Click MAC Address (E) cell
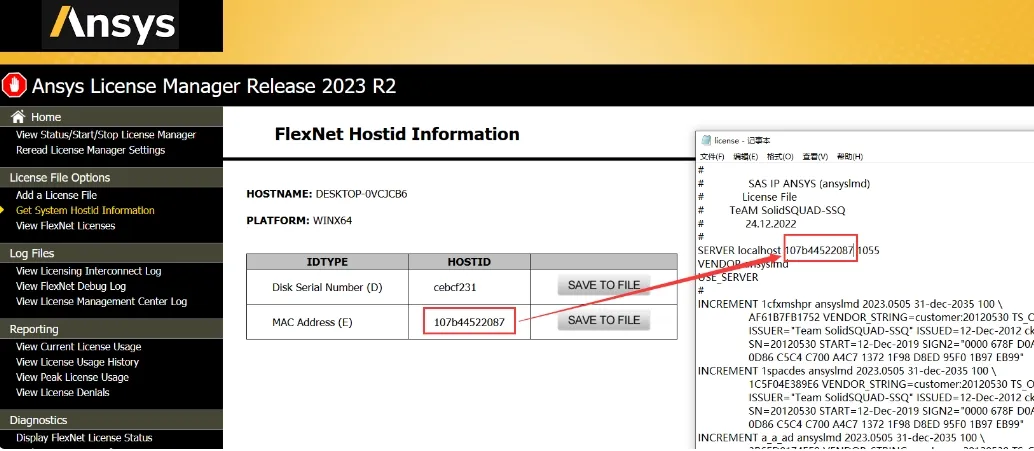 coord(313,322)
